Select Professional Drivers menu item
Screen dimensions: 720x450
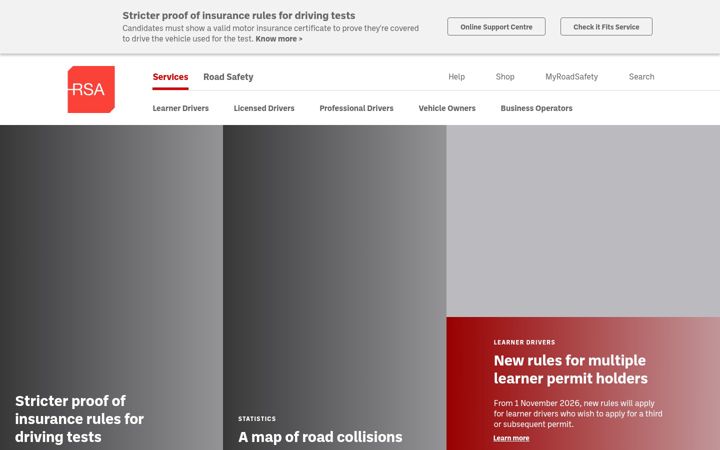pos(356,108)
